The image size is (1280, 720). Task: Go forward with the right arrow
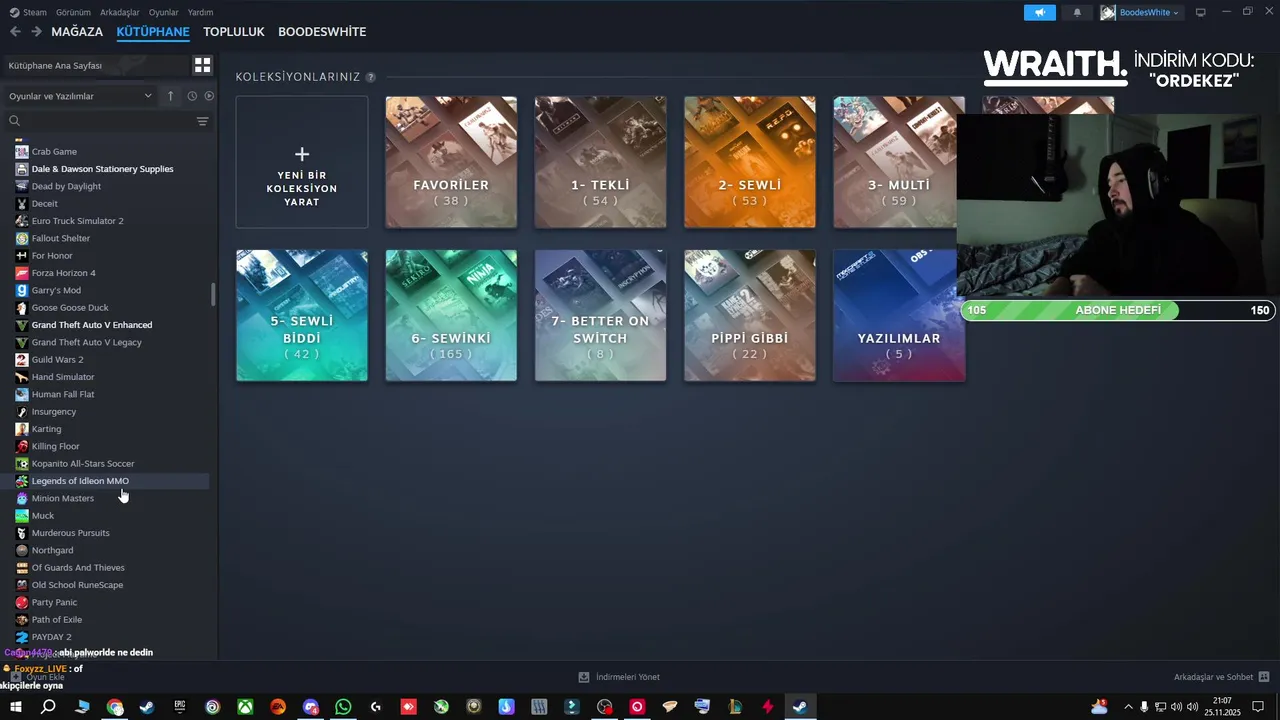36,32
